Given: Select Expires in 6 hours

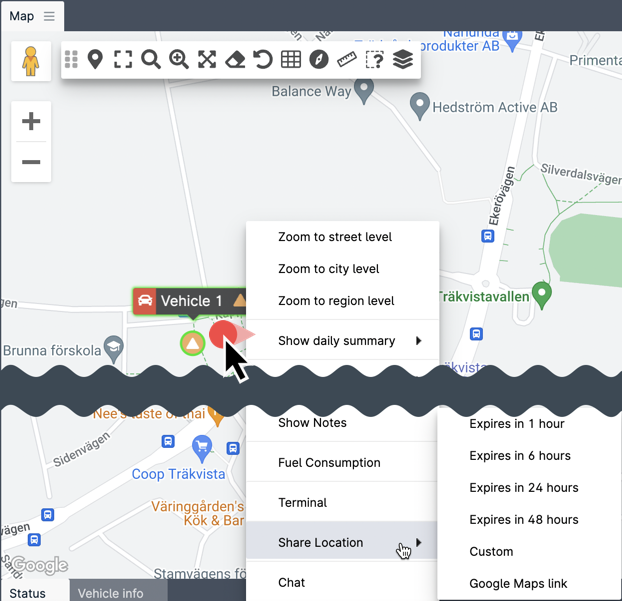Looking at the screenshot, I should [529, 456].
